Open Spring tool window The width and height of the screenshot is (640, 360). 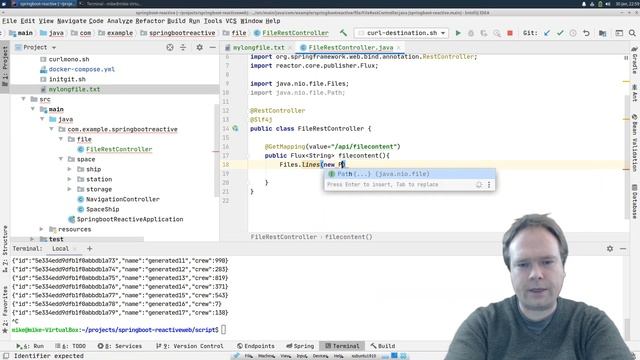click(x=300, y=346)
